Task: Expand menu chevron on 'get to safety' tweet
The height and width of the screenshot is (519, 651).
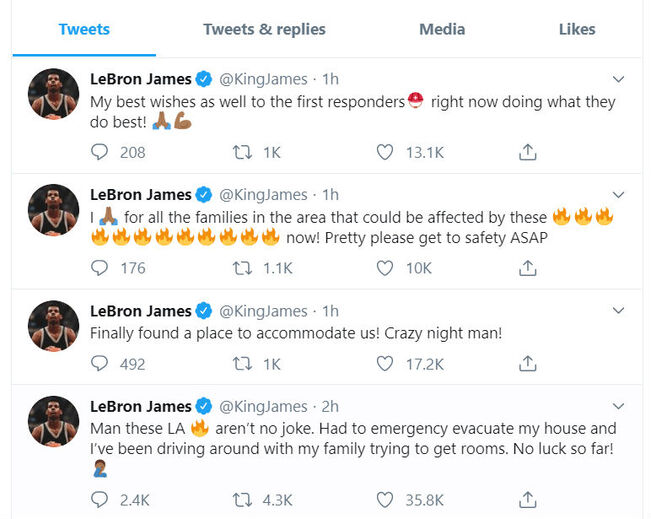Action: tap(618, 195)
